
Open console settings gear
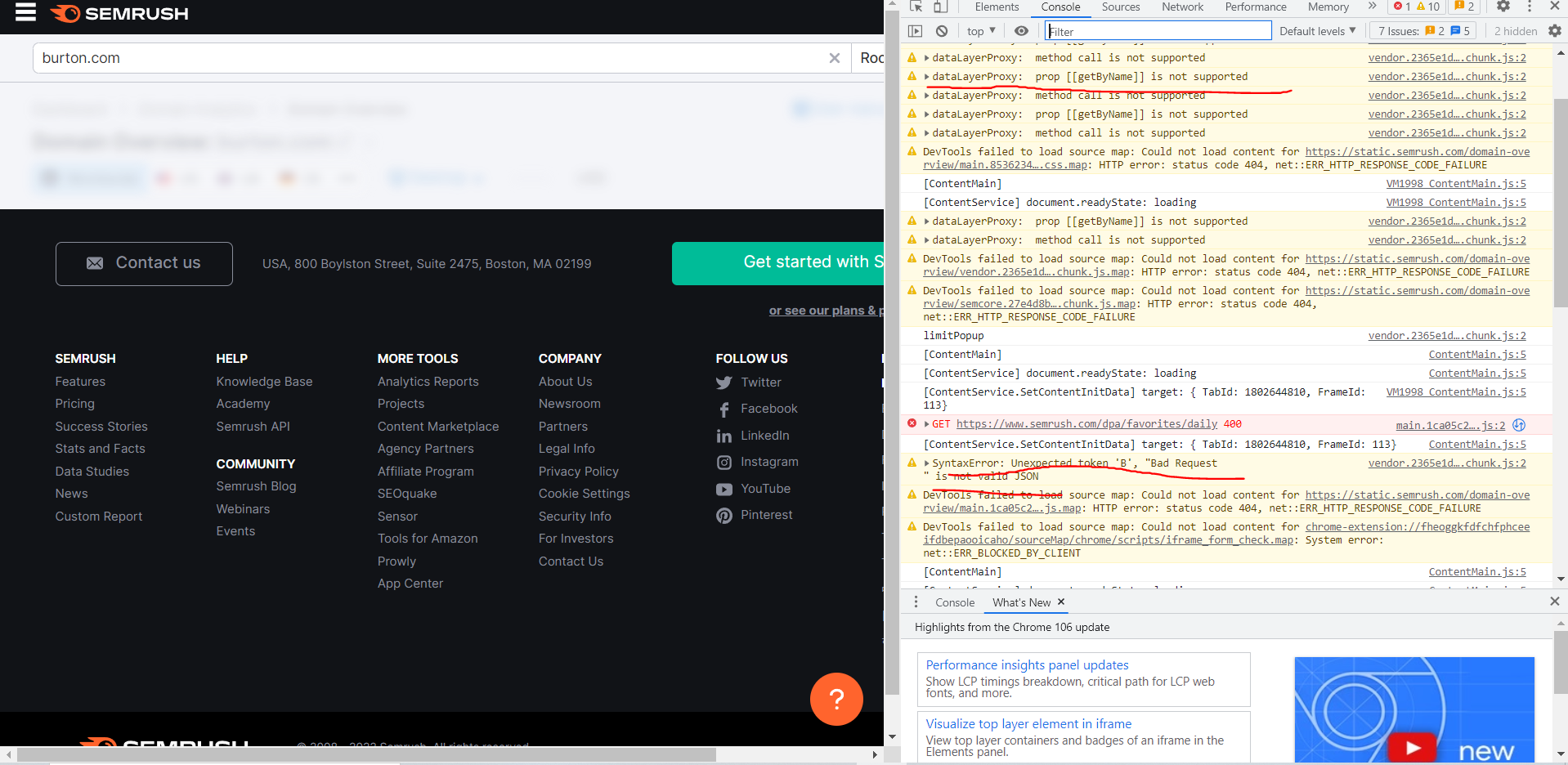[1555, 31]
